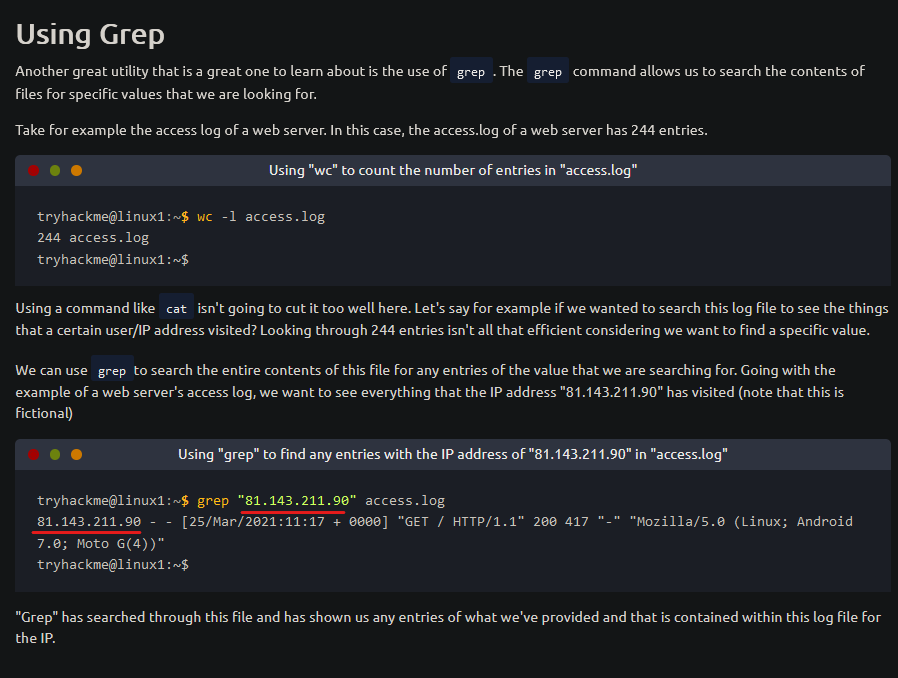
Task: Click the closing text 'the IP.'
Action: pyautogui.click(x=36, y=638)
